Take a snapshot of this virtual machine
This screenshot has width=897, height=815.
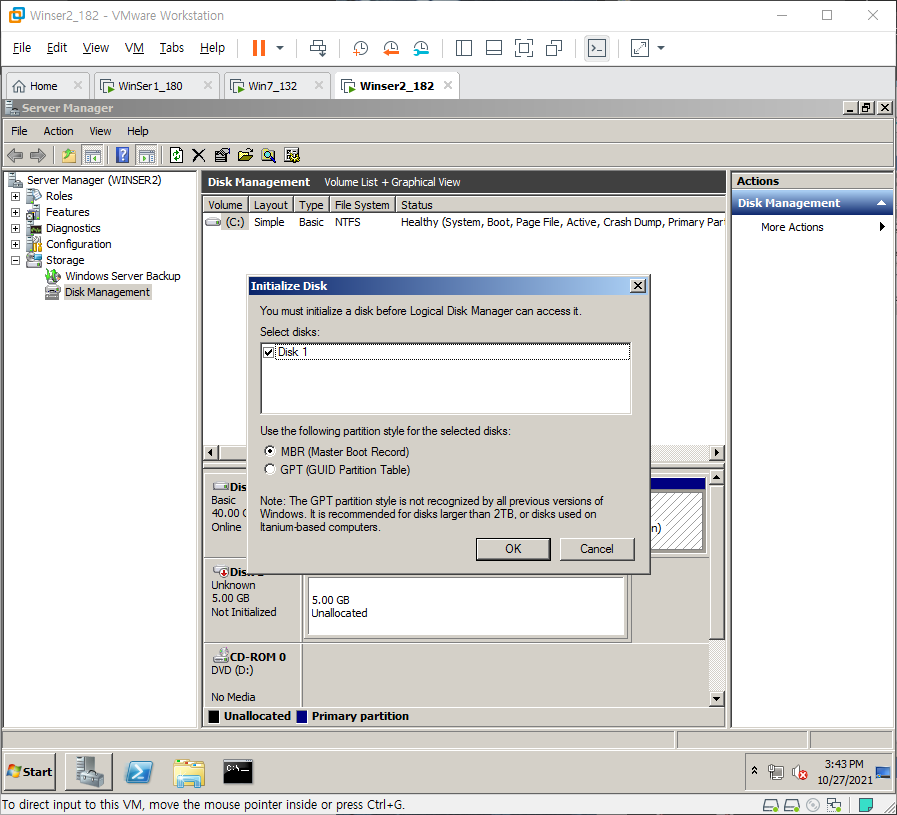coord(360,48)
